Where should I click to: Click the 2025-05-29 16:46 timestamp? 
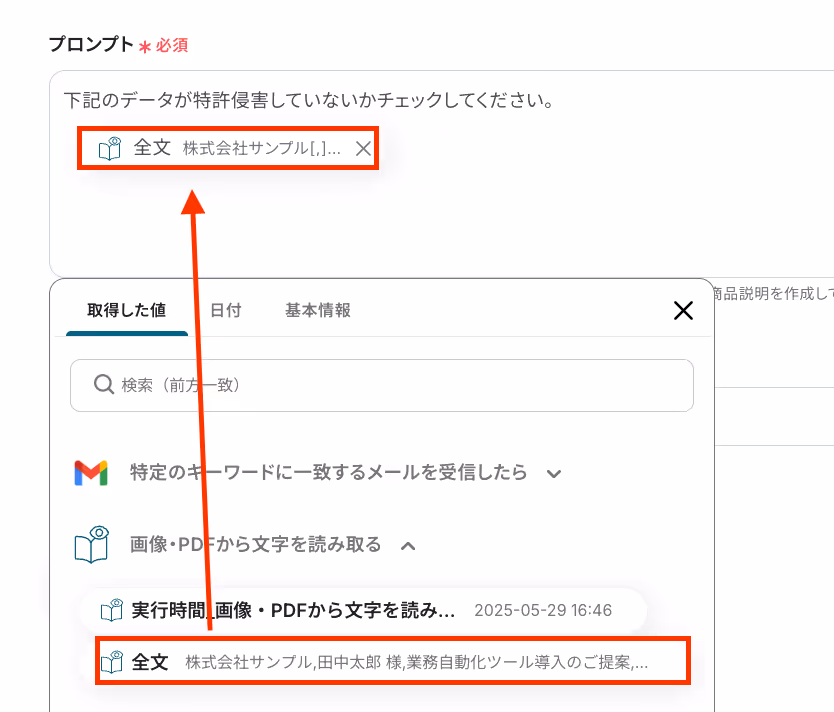point(543,610)
